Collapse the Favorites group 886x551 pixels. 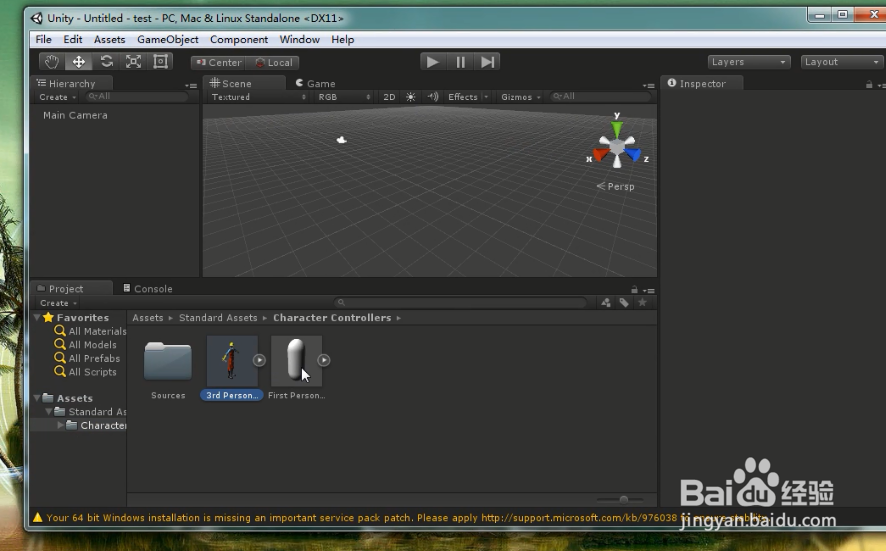click(37, 318)
